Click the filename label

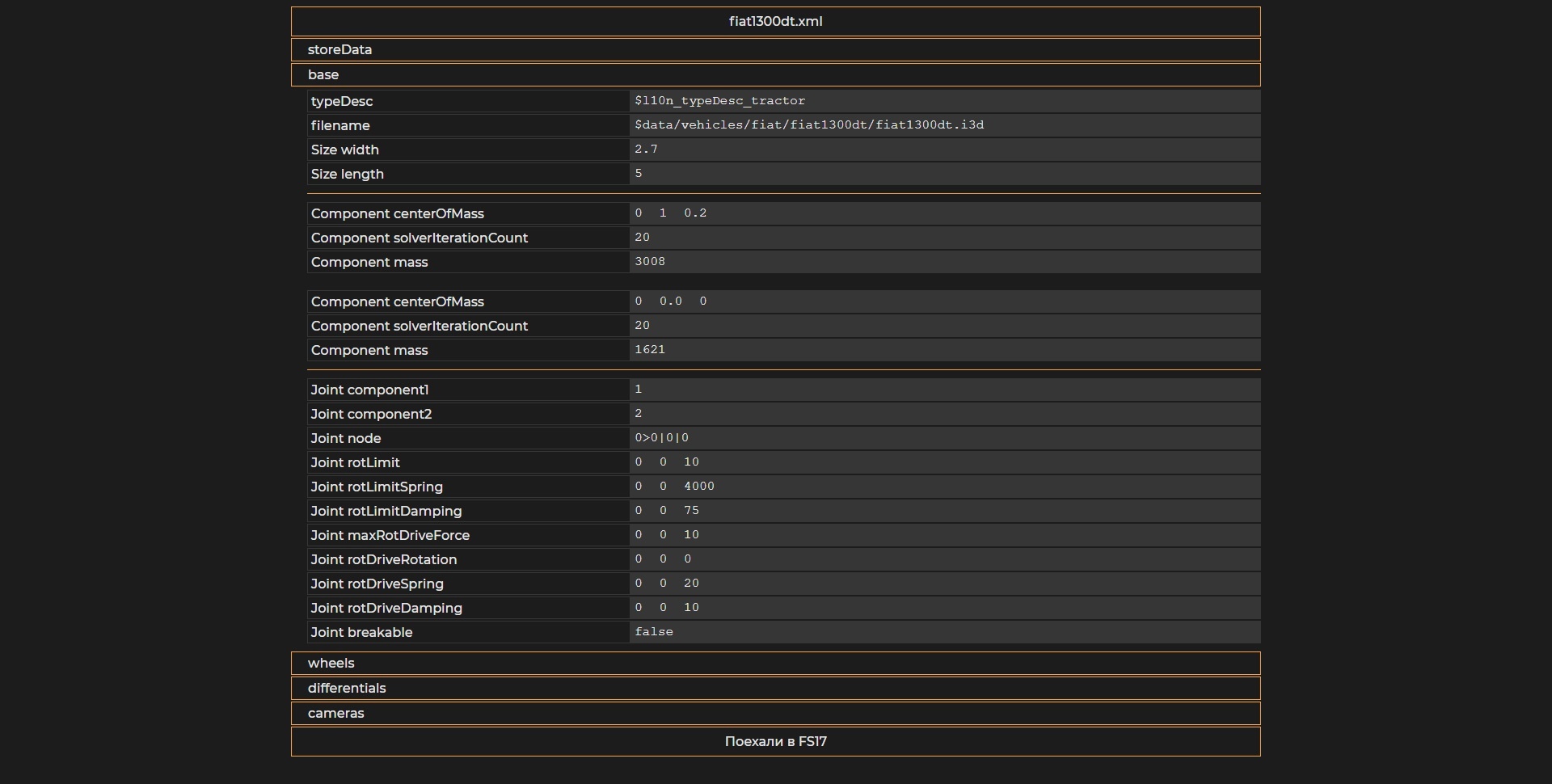click(340, 125)
